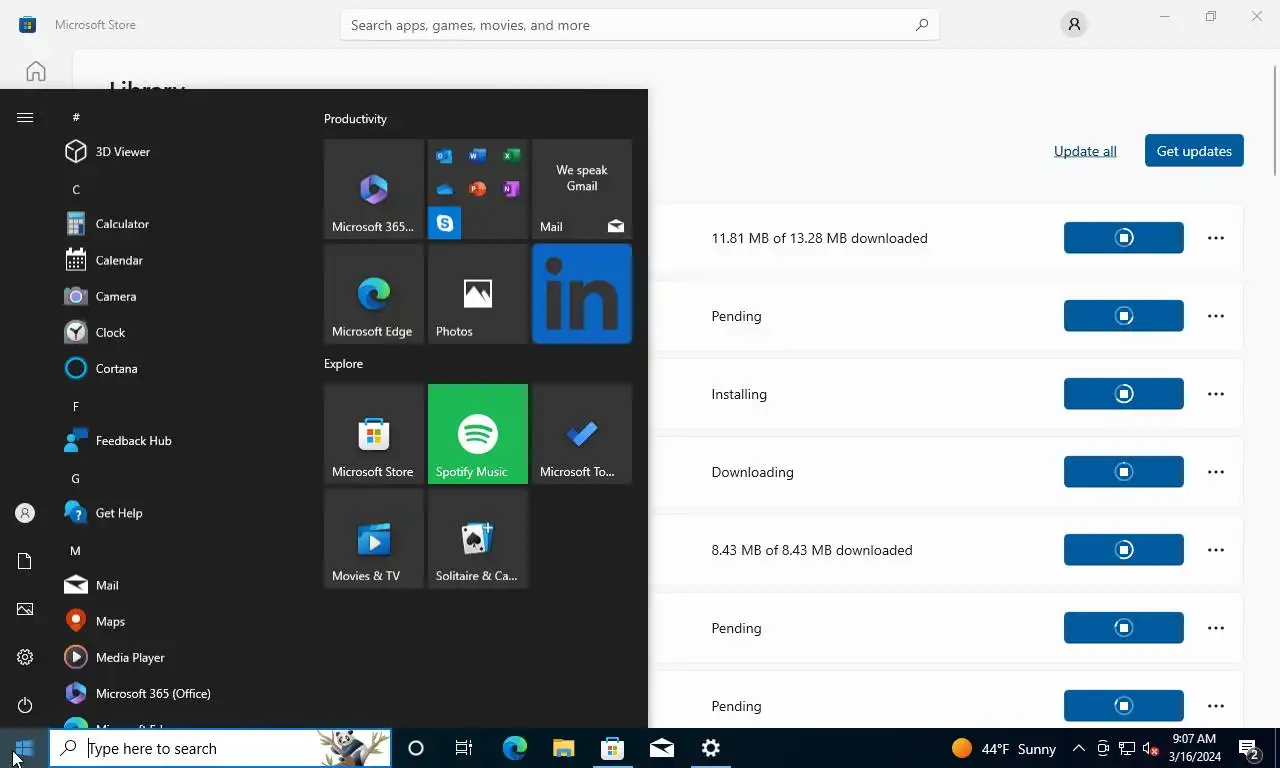The image size is (1280, 768).
Task: Open File Explorer from taskbar
Action: coord(564,748)
